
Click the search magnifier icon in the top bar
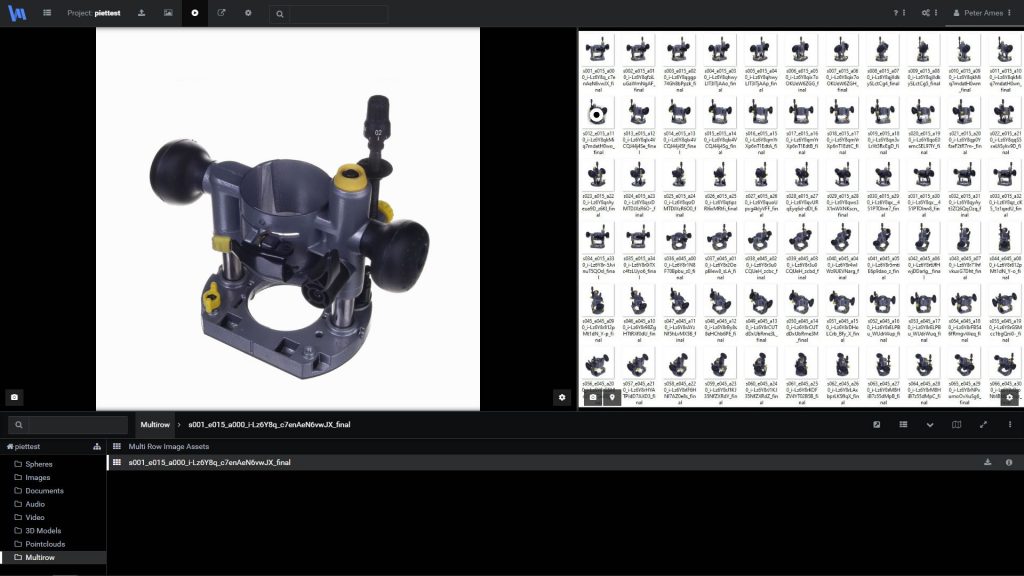pos(280,14)
